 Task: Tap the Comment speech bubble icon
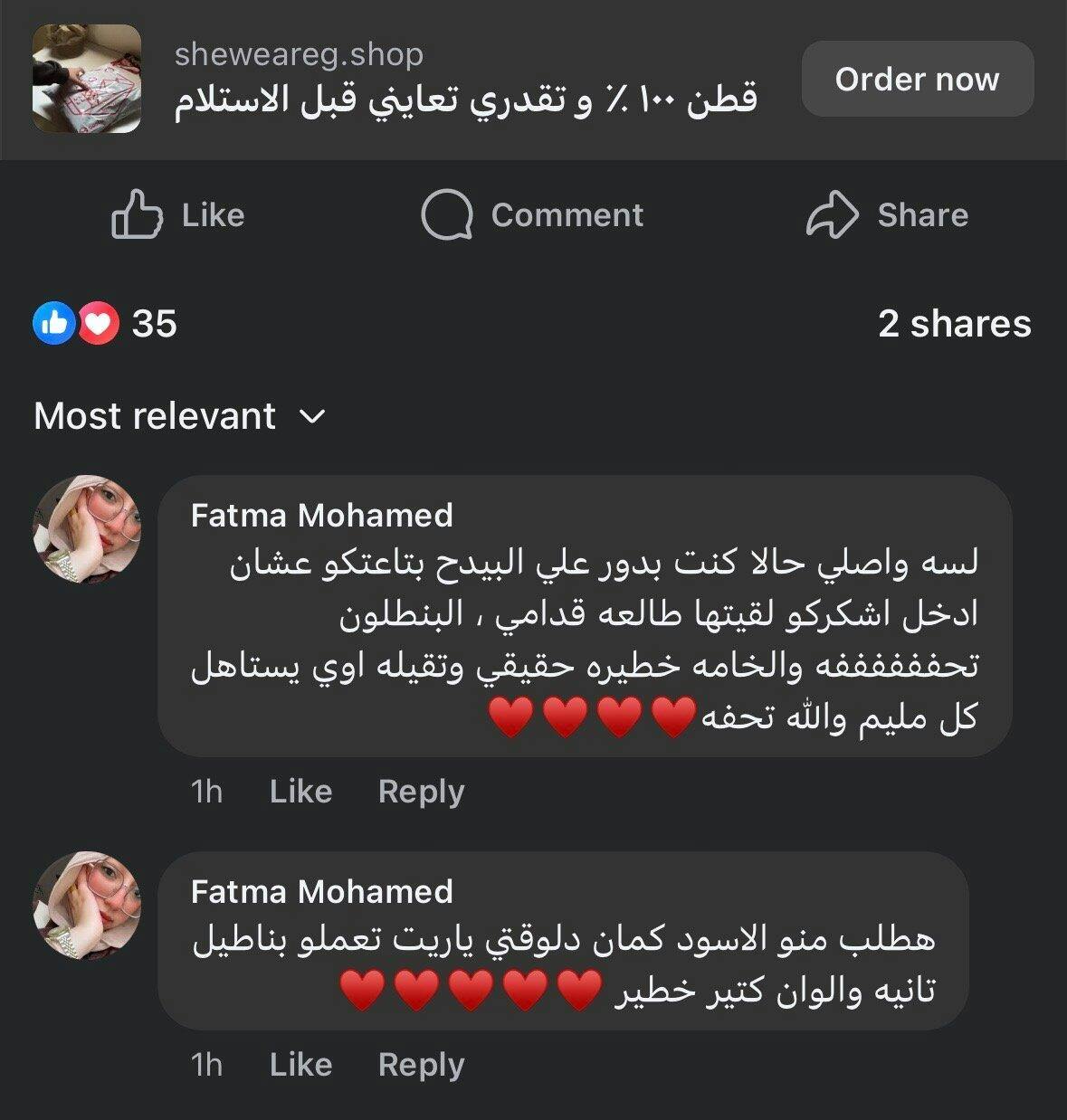point(446,214)
